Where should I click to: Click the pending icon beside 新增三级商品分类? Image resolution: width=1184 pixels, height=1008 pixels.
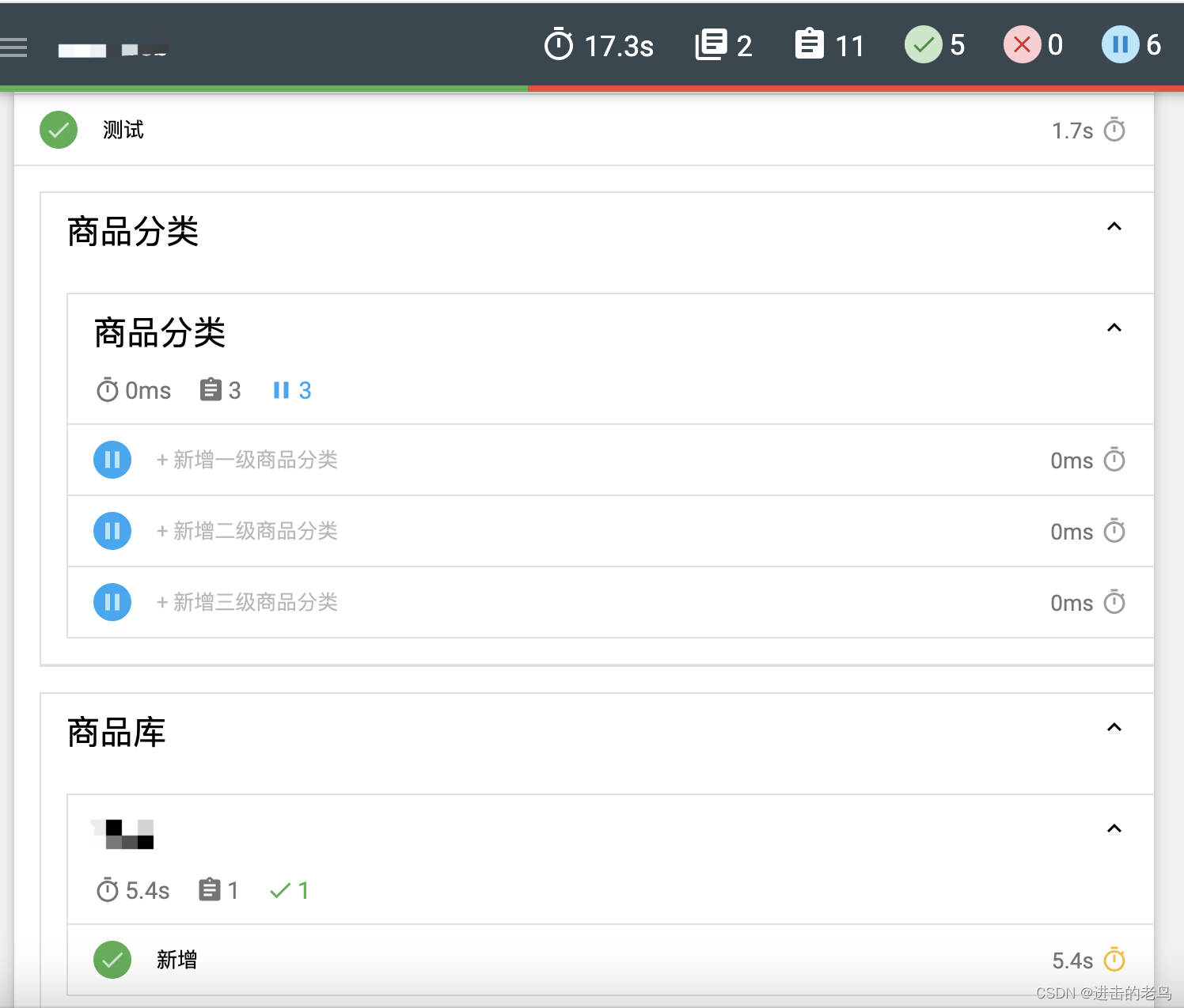pos(112,602)
